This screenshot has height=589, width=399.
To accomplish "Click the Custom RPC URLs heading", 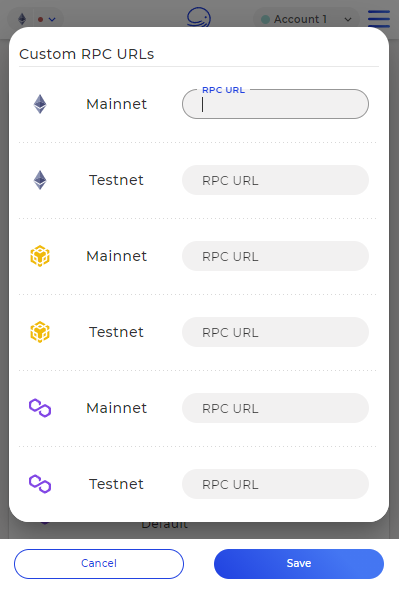I will [87, 54].
